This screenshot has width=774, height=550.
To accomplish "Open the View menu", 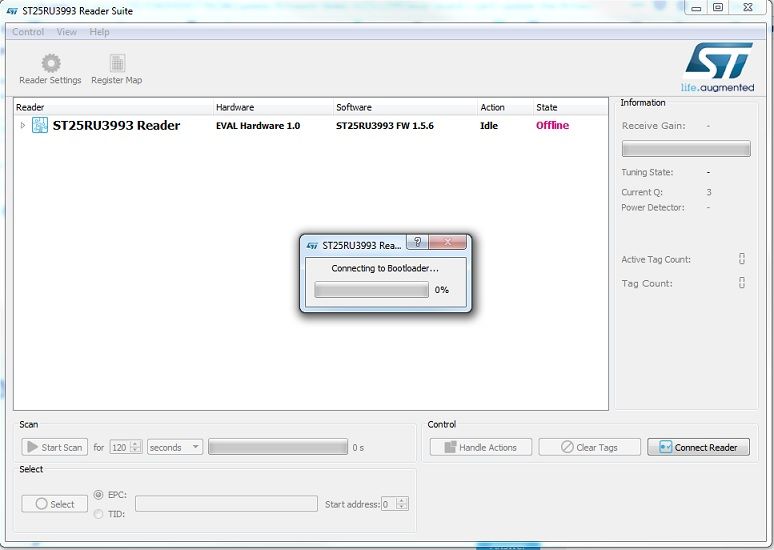I will coord(67,32).
